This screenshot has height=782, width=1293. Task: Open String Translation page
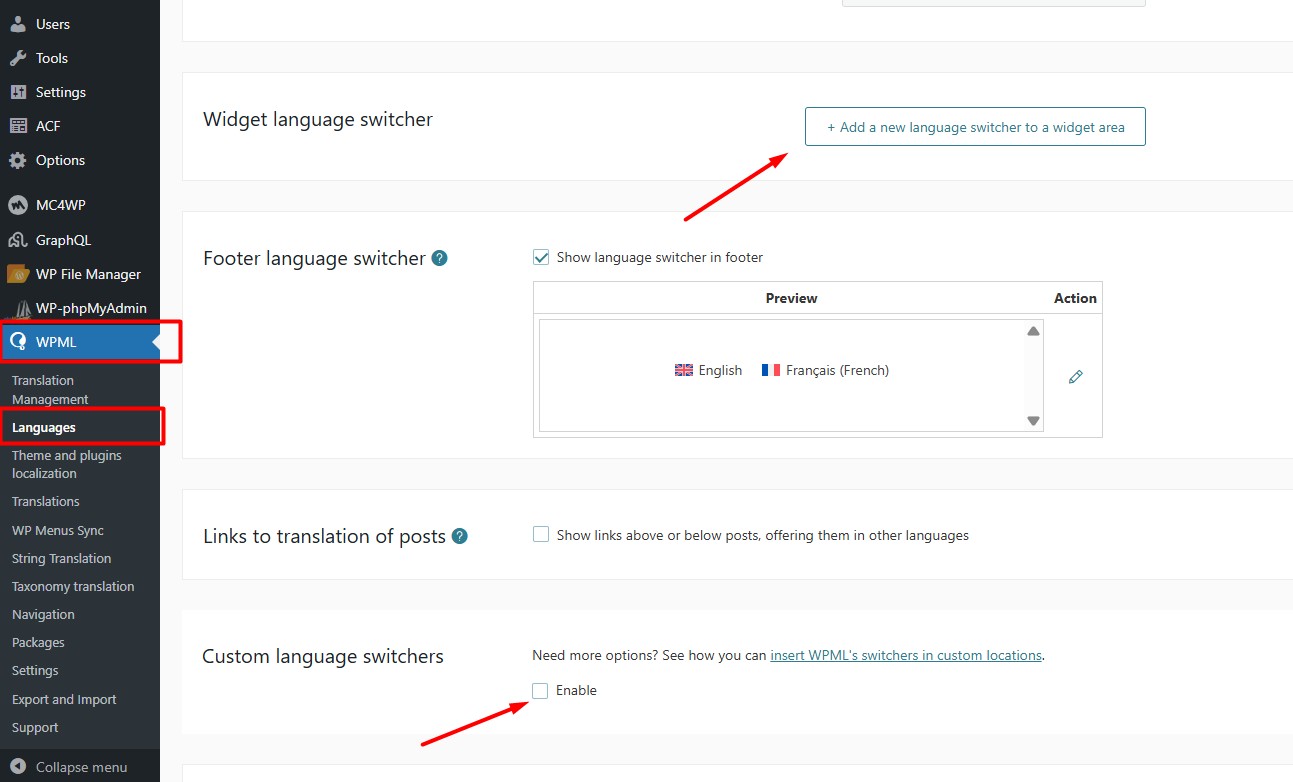click(x=62, y=558)
